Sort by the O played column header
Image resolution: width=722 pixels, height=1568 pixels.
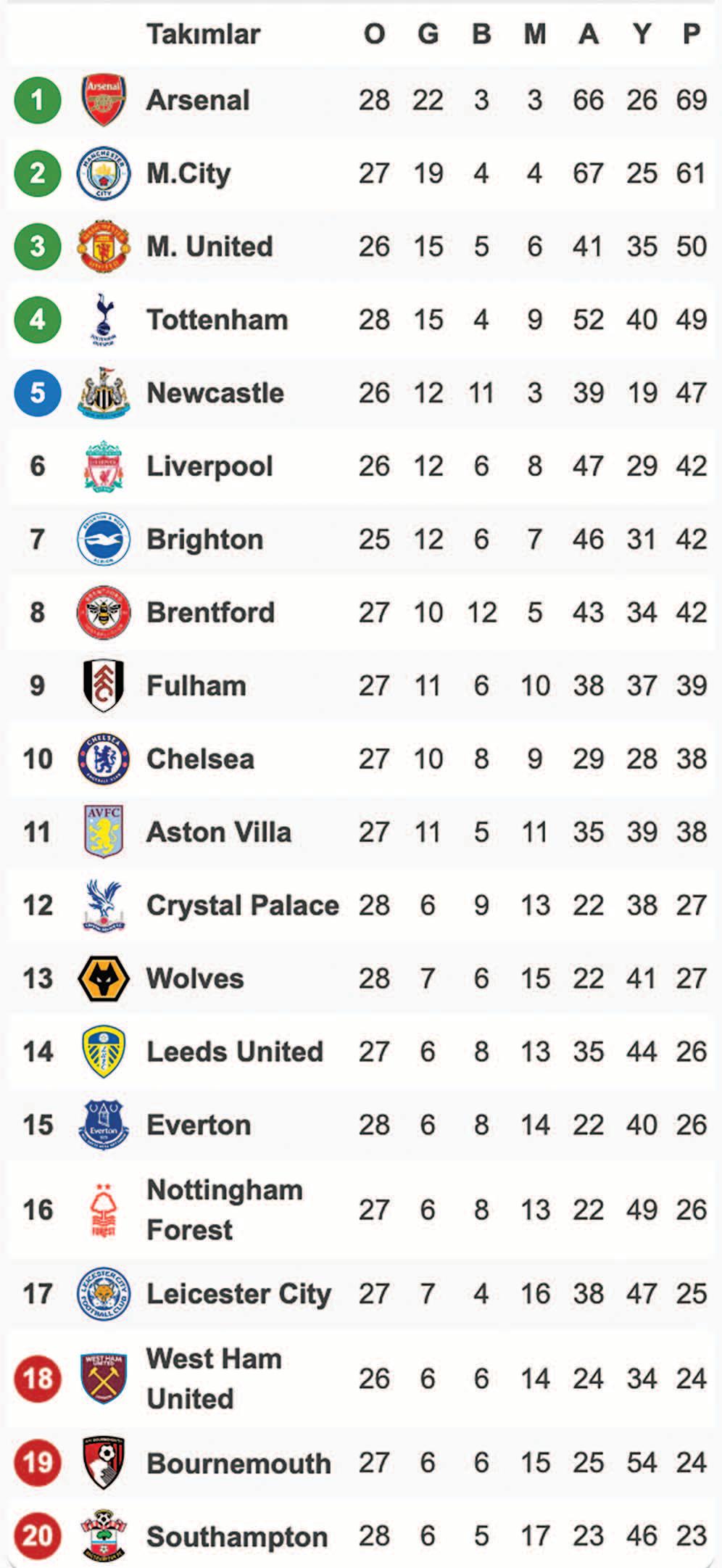(x=374, y=33)
